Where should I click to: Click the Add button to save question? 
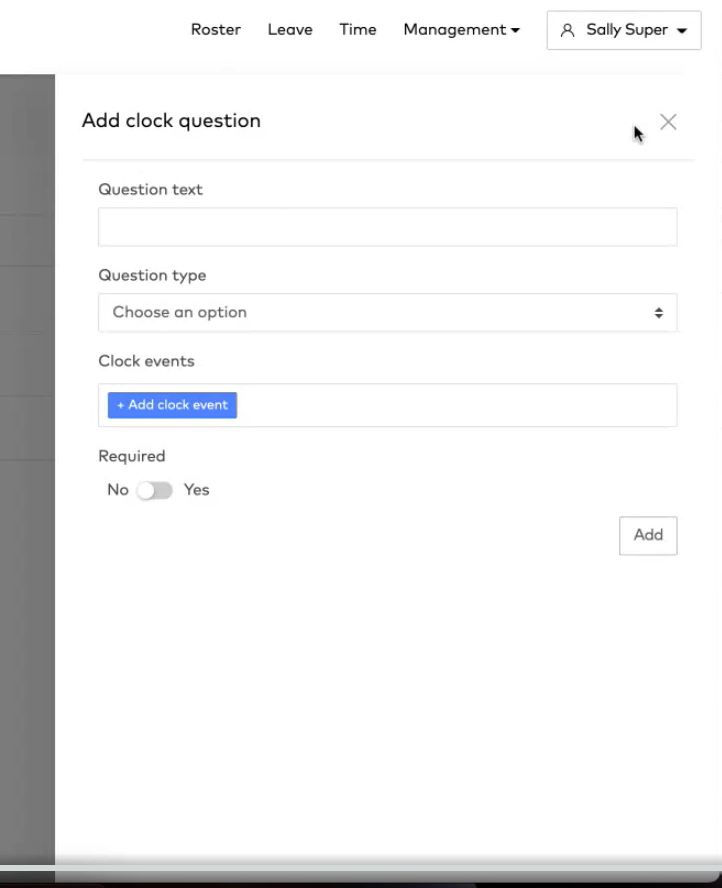click(648, 536)
